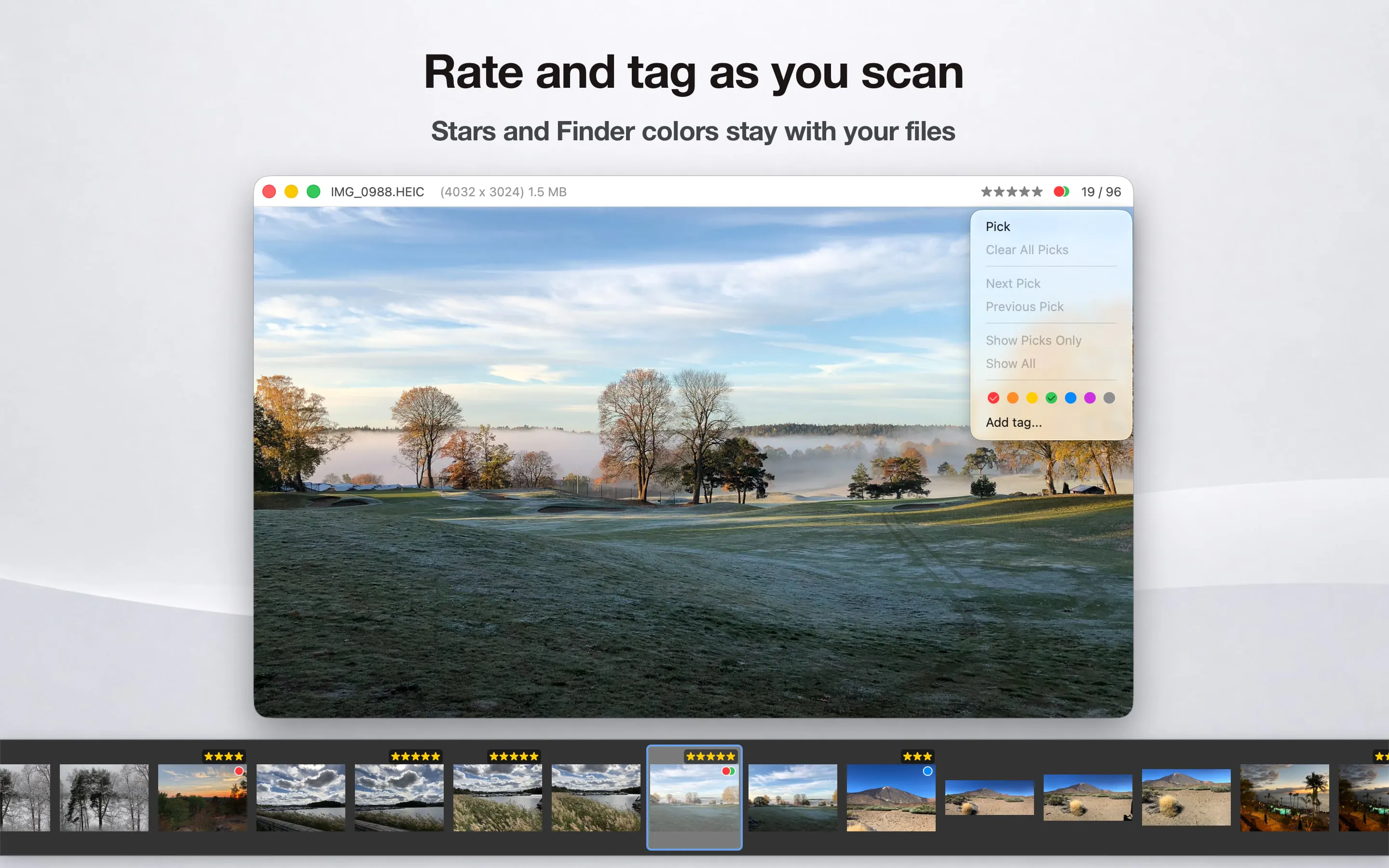
Task: Minimize the viewer with yellow button
Action: tap(291, 192)
